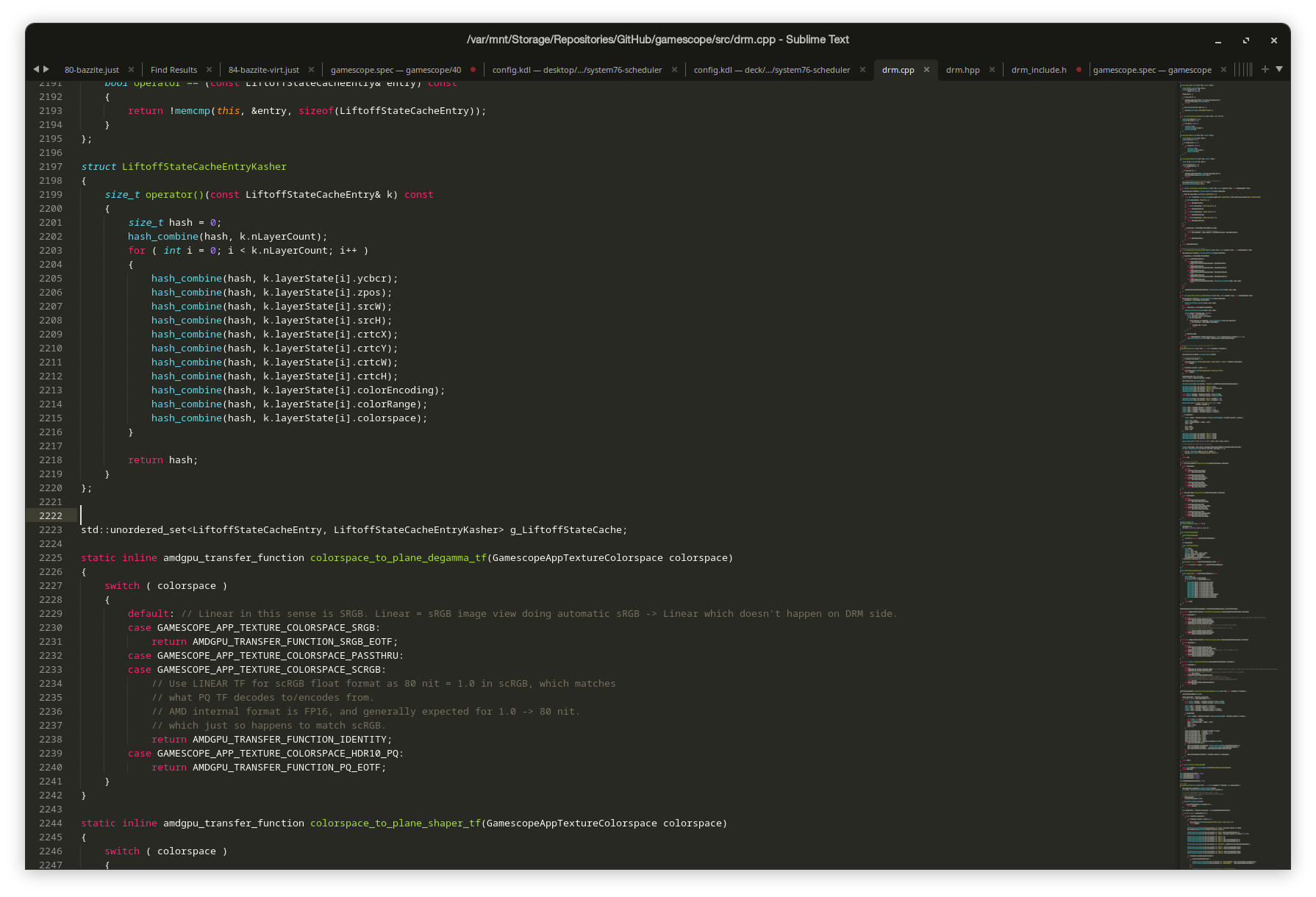Go to the next tab using the right arrow
The width and height of the screenshot is (1316, 897).
(46, 69)
